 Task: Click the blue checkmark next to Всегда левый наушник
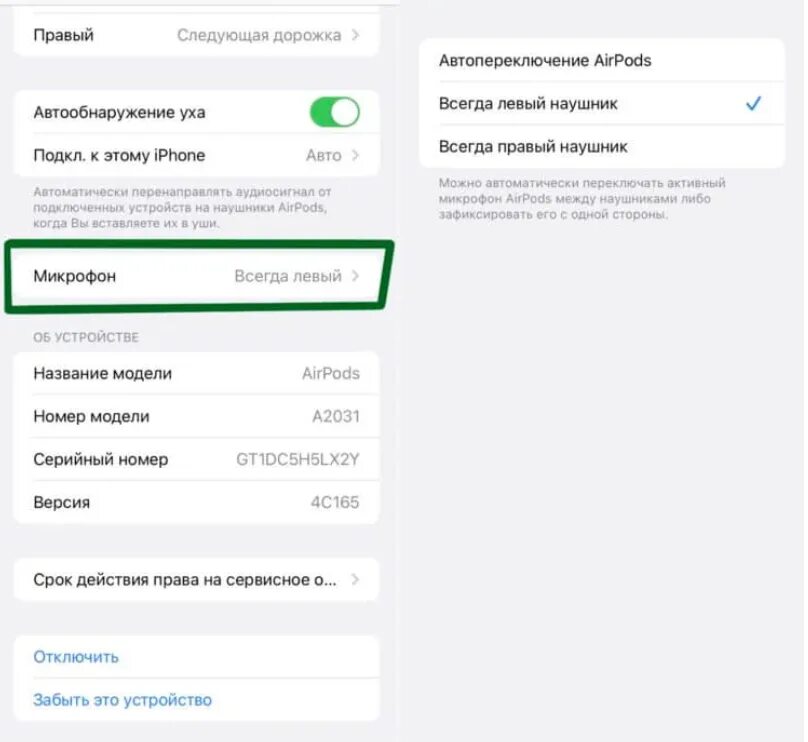pyautogui.click(x=753, y=104)
